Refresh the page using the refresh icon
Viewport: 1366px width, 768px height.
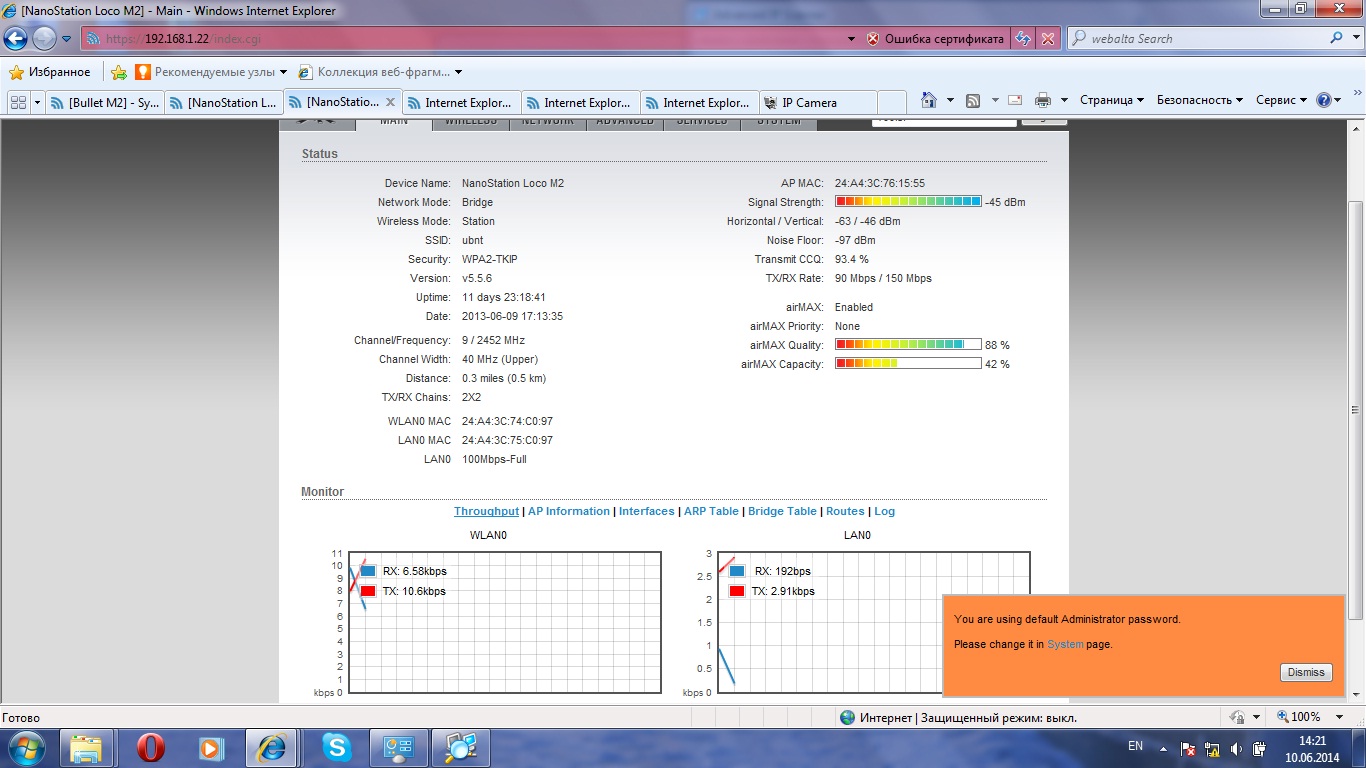click(x=1023, y=39)
